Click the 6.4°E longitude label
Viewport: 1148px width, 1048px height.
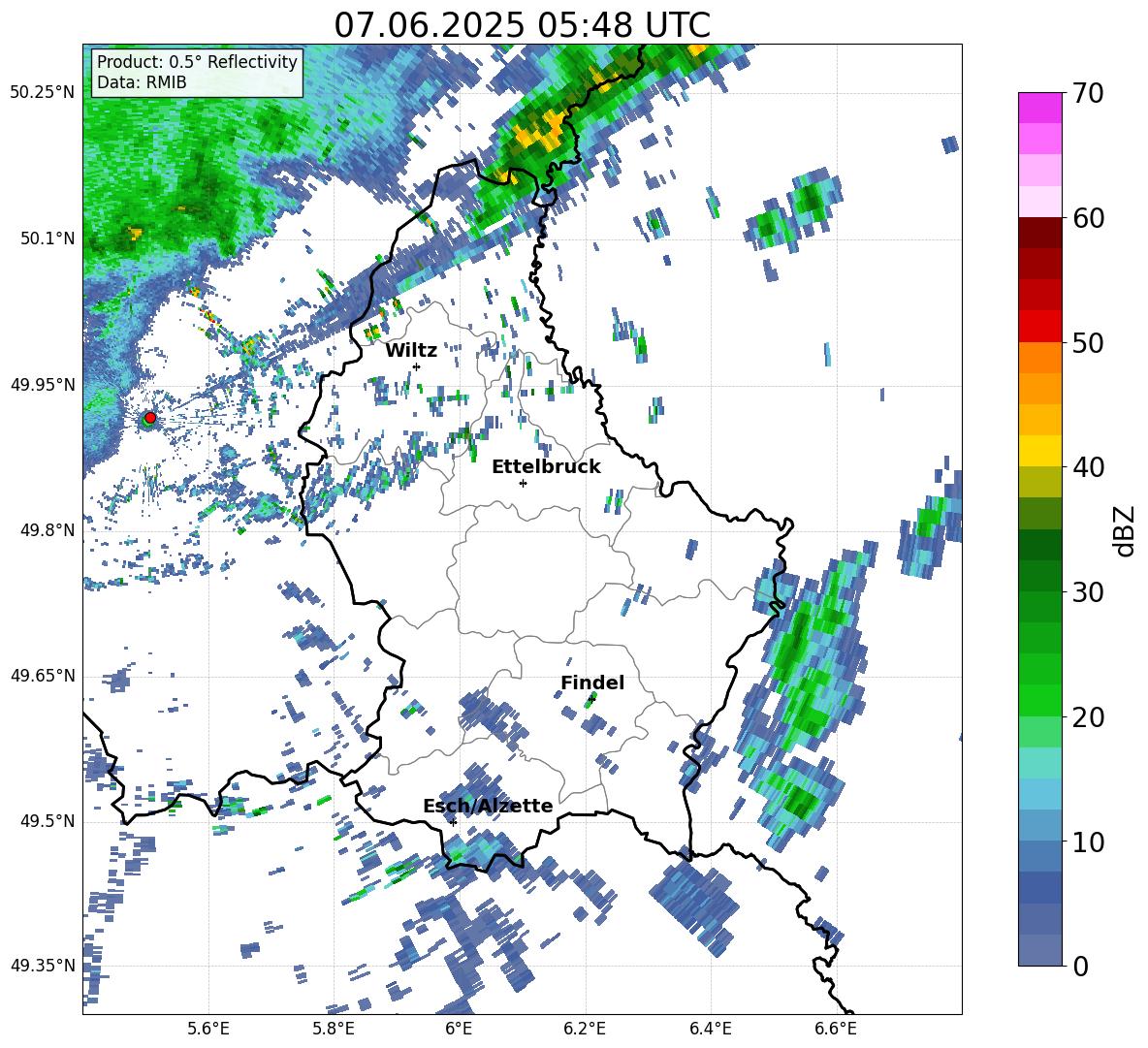coord(710,1030)
